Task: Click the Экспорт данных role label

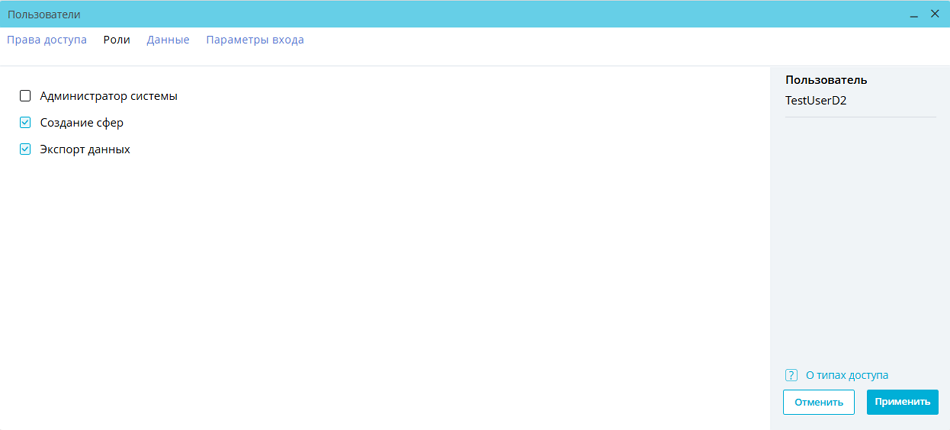Action: 85,149
